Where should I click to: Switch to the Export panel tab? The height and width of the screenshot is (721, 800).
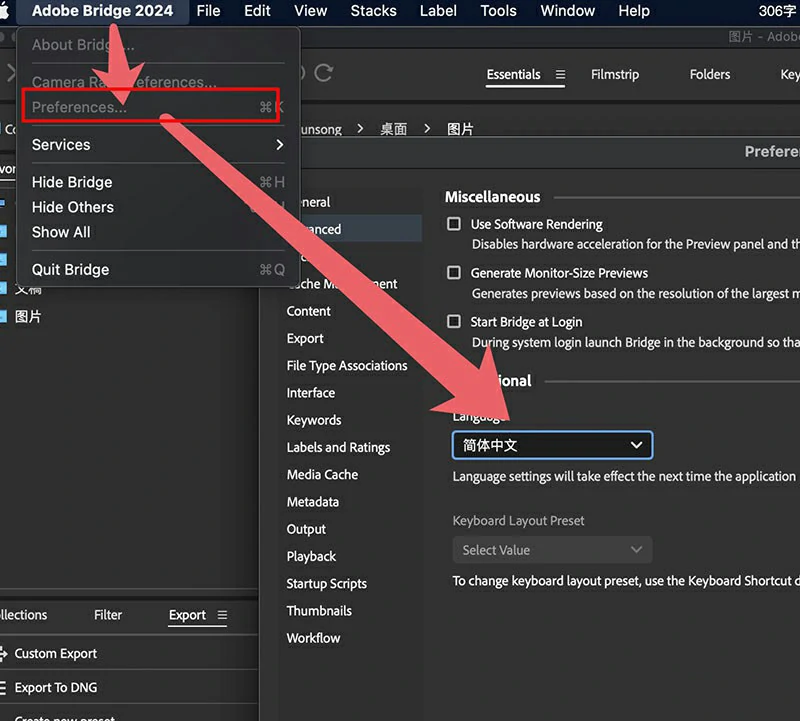tap(187, 615)
